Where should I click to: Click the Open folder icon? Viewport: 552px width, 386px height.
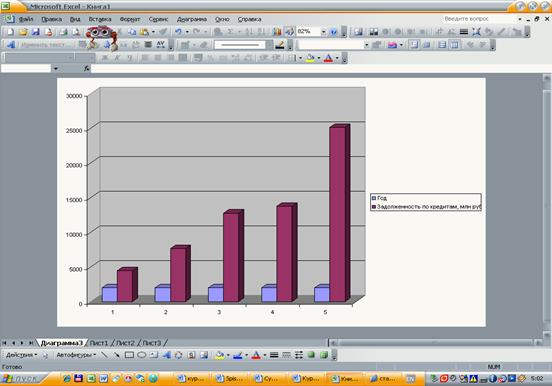(x=23, y=32)
